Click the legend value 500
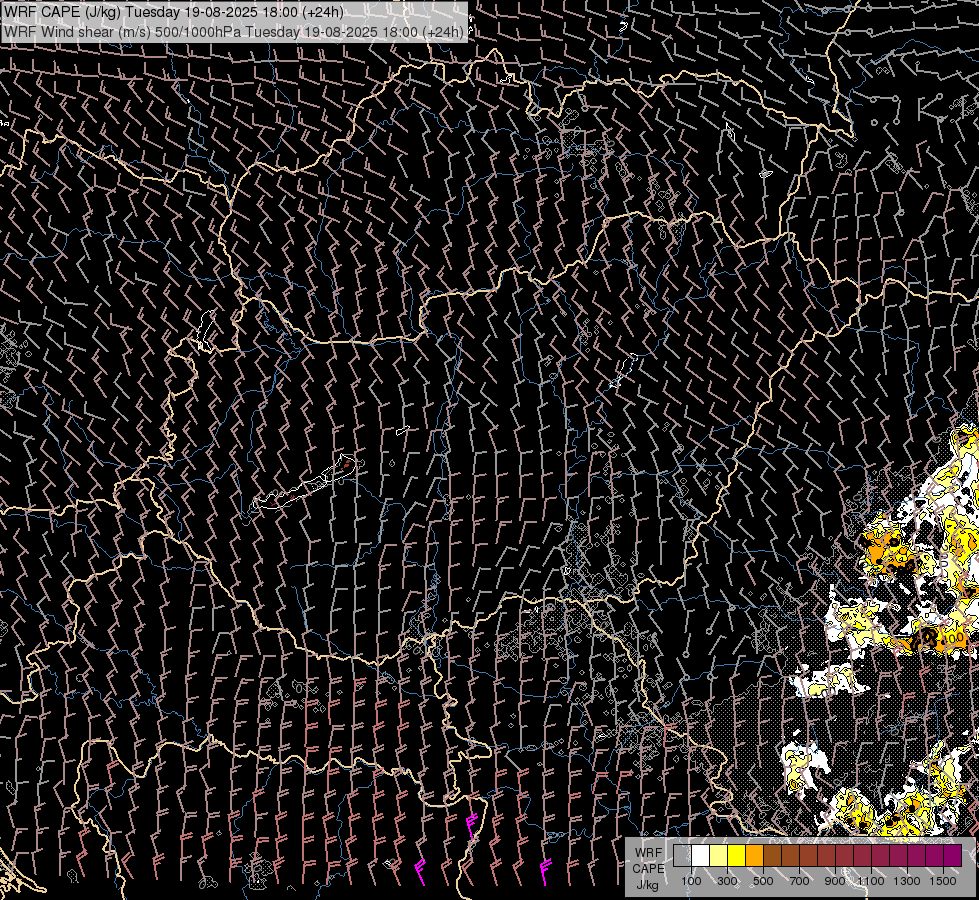 763,881
